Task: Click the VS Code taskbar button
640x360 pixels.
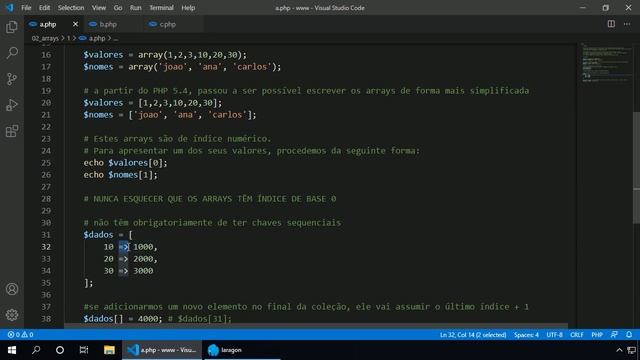Action: tap(162, 350)
